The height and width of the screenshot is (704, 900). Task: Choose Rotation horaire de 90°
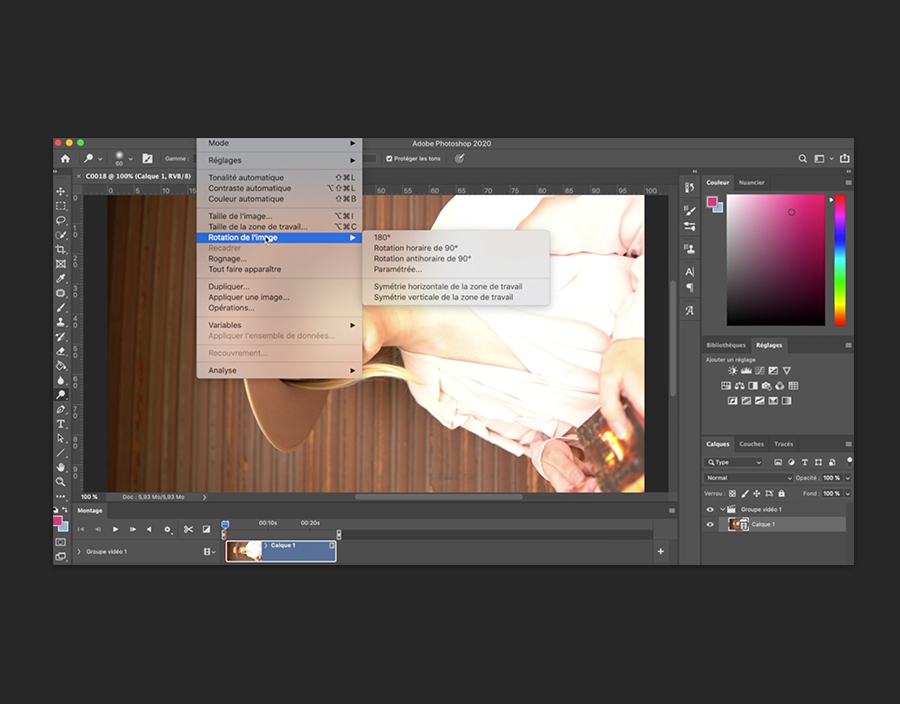(x=415, y=248)
